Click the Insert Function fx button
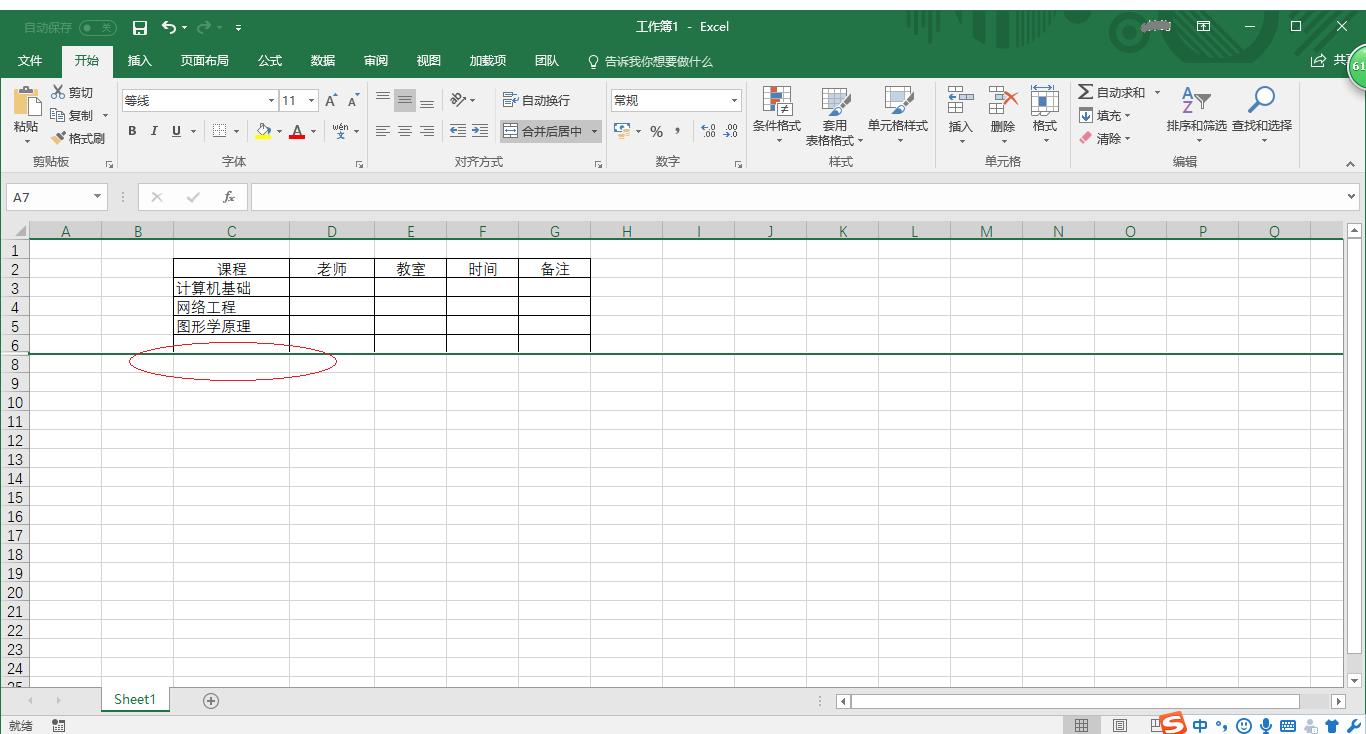Viewport: 1366px width, 734px height. tap(227, 196)
